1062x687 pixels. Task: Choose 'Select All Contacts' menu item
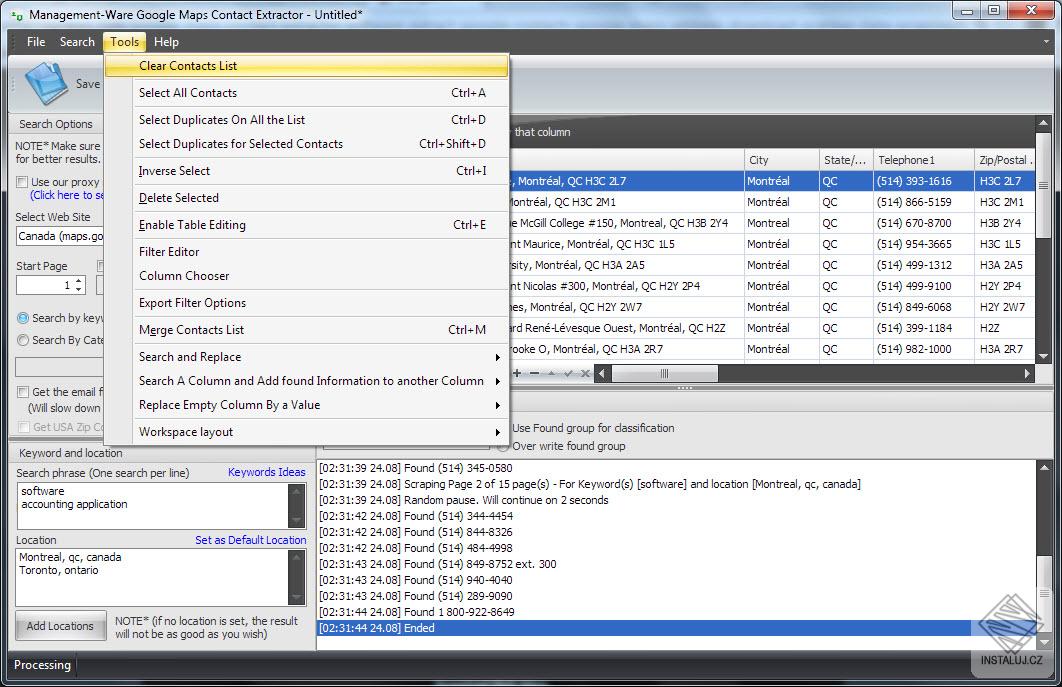pyautogui.click(x=306, y=93)
